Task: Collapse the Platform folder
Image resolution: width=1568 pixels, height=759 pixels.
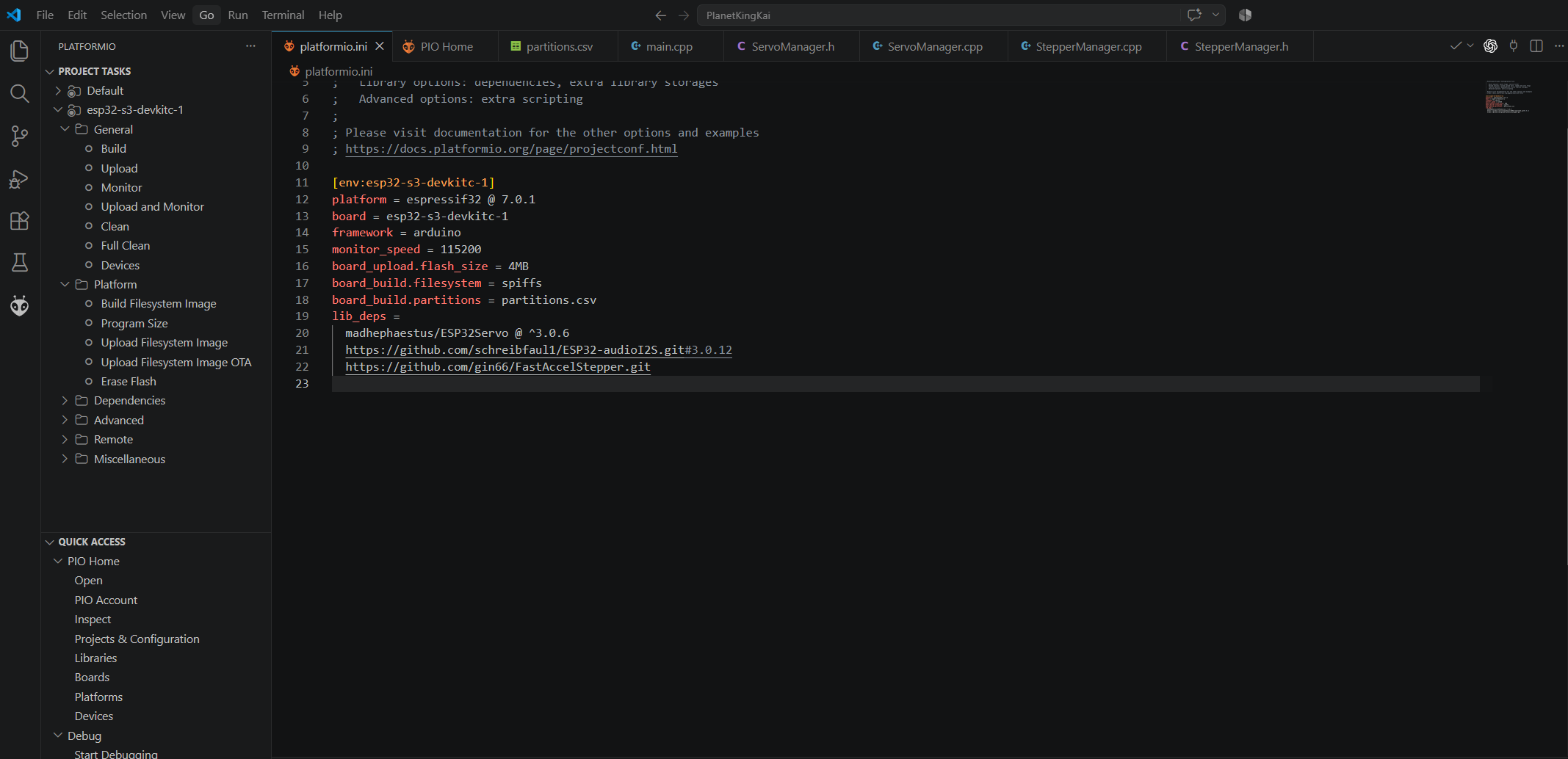Action: [x=65, y=284]
